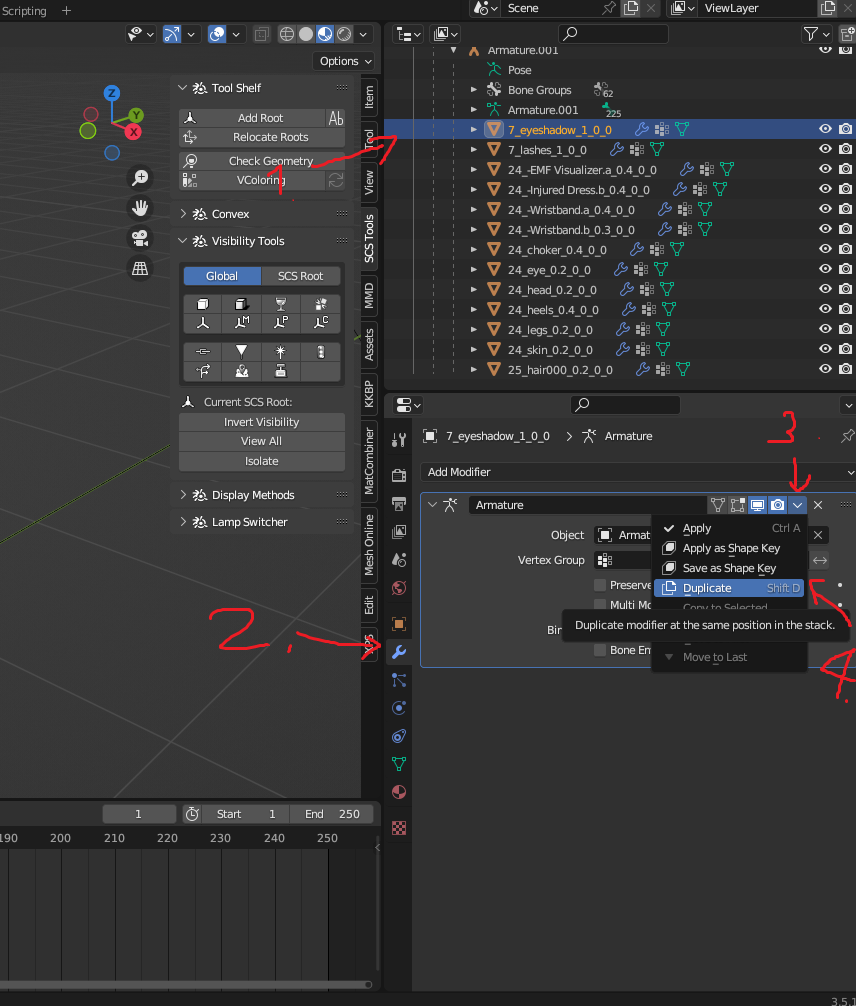Click the timeline End frame field
This screenshot has height=1006, width=856.
tap(332, 814)
